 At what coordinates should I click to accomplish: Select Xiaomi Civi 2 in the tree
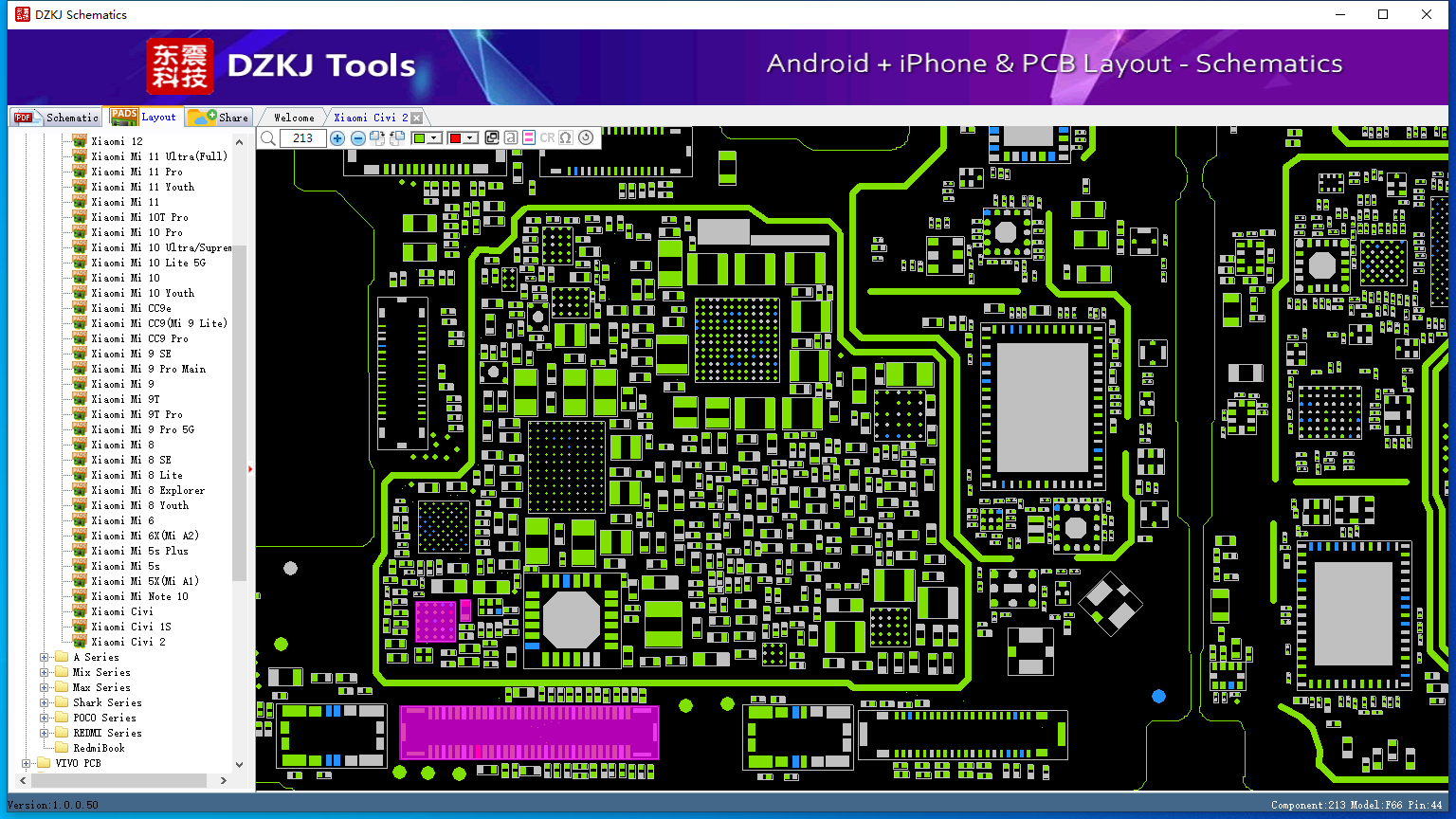(x=128, y=642)
